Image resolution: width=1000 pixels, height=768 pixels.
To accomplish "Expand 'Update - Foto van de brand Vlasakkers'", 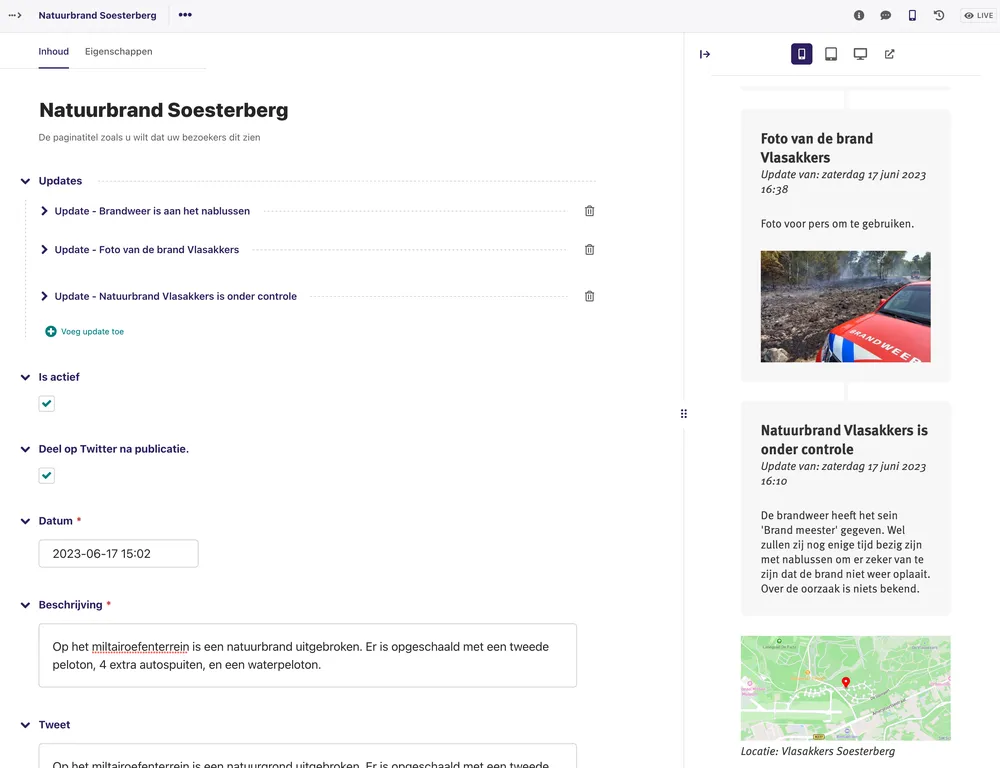I will pyautogui.click(x=43, y=249).
